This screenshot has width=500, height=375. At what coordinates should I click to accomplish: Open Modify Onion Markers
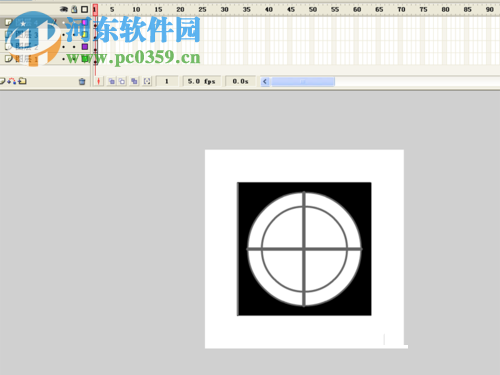pos(147,81)
